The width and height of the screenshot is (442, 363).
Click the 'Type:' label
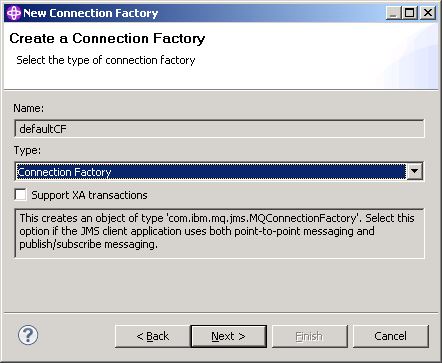tap(27, 151)
